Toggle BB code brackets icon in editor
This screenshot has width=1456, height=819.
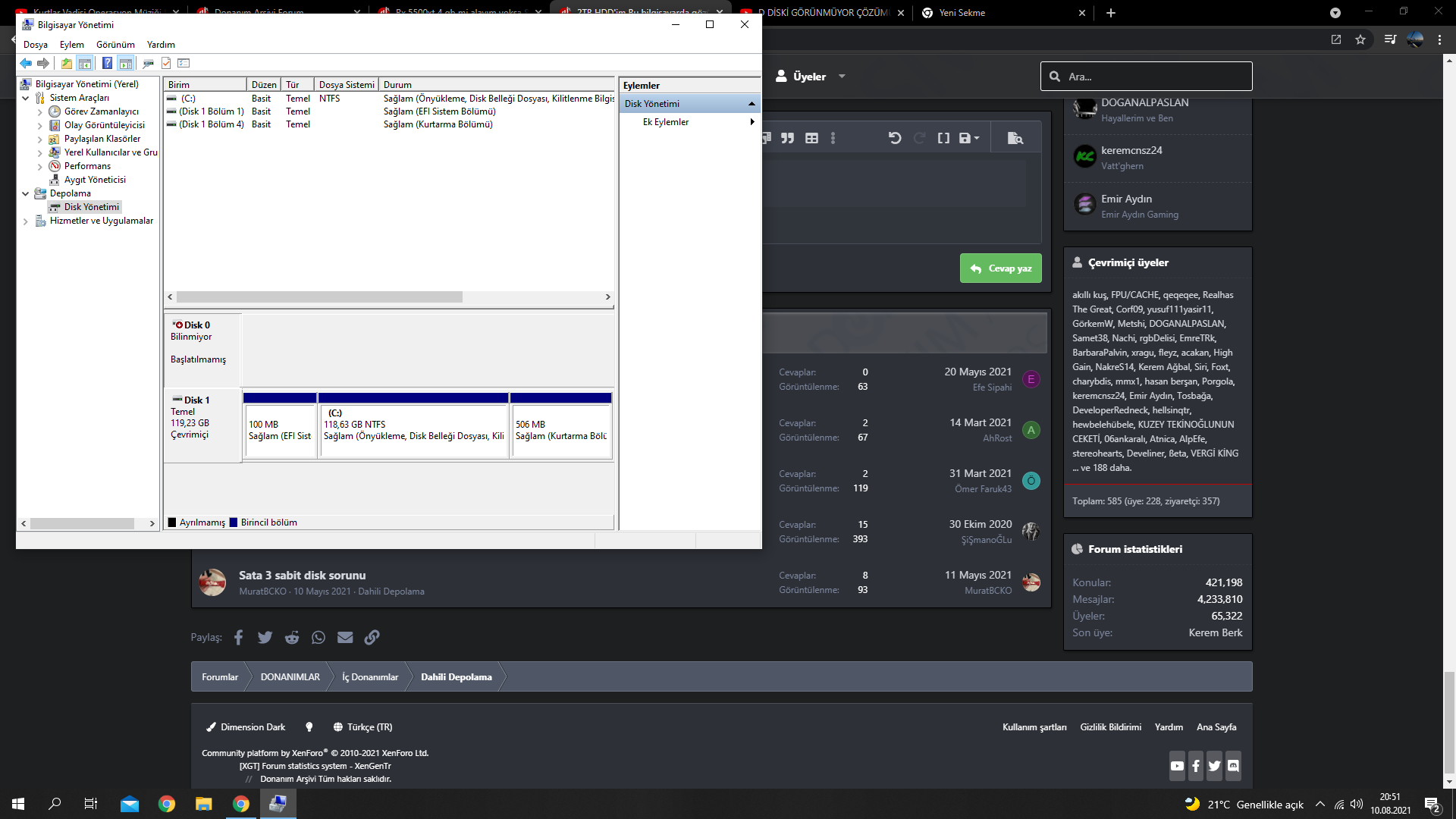[943, 138]
